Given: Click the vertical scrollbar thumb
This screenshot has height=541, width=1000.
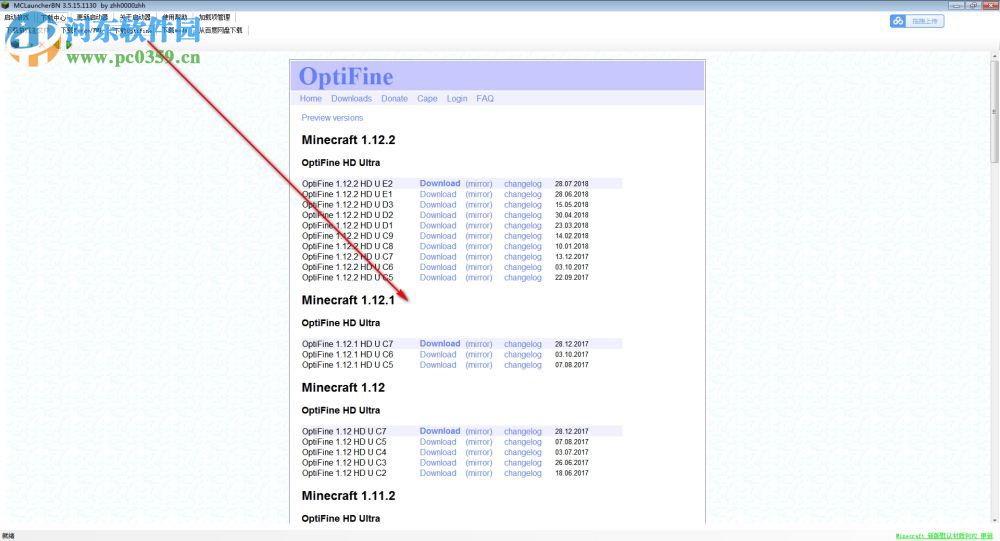Looking at the screenshot, I should [x=994, y=112].
